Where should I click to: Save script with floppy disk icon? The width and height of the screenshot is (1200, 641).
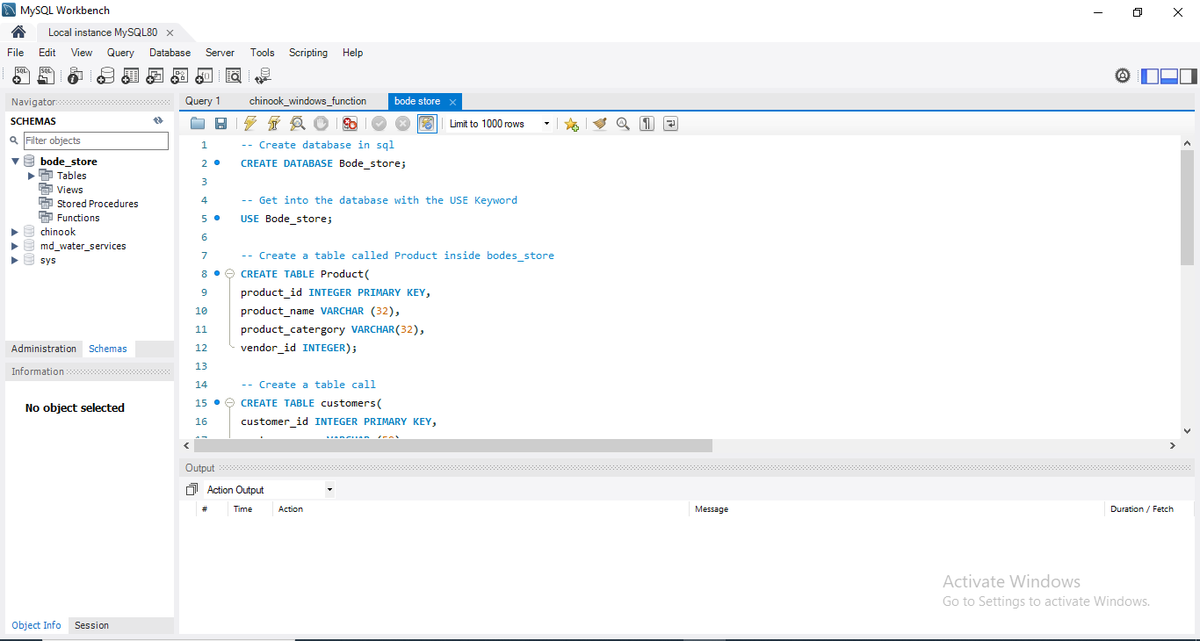pos(221,124)
